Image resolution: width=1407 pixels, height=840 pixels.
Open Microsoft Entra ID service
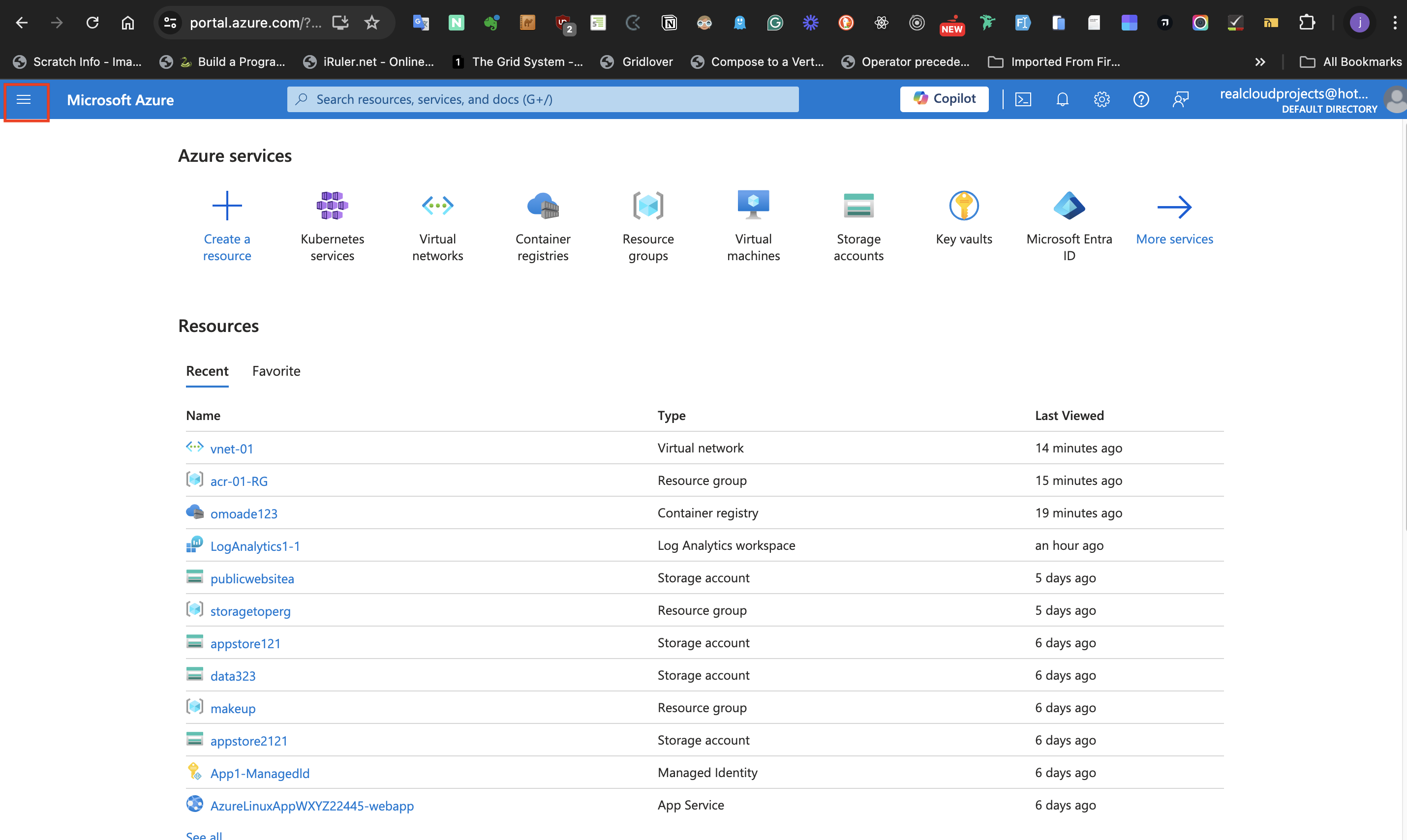coord(1069,206)
